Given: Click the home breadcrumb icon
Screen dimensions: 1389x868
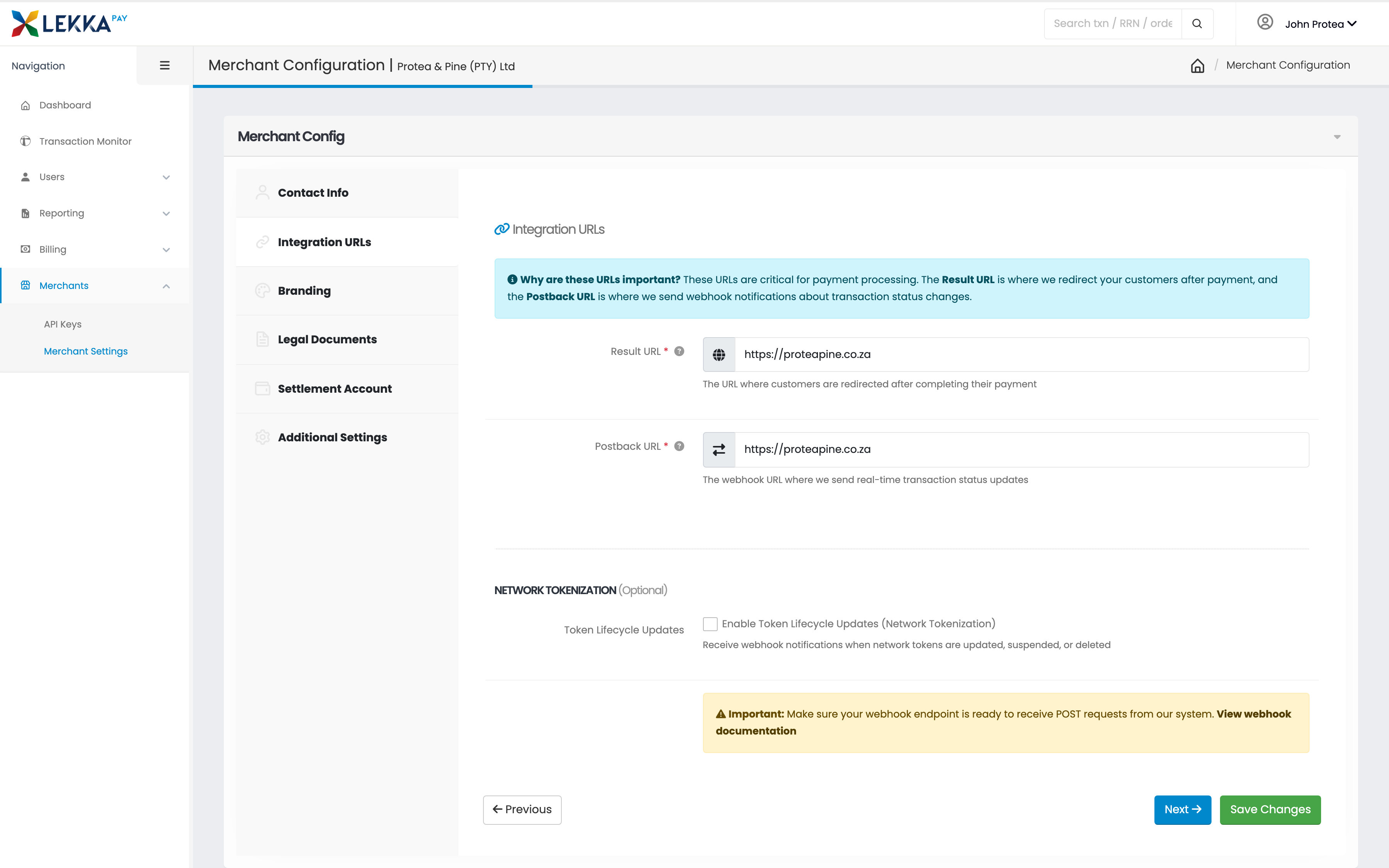Looking at the screenshot, I should 1197,66.
